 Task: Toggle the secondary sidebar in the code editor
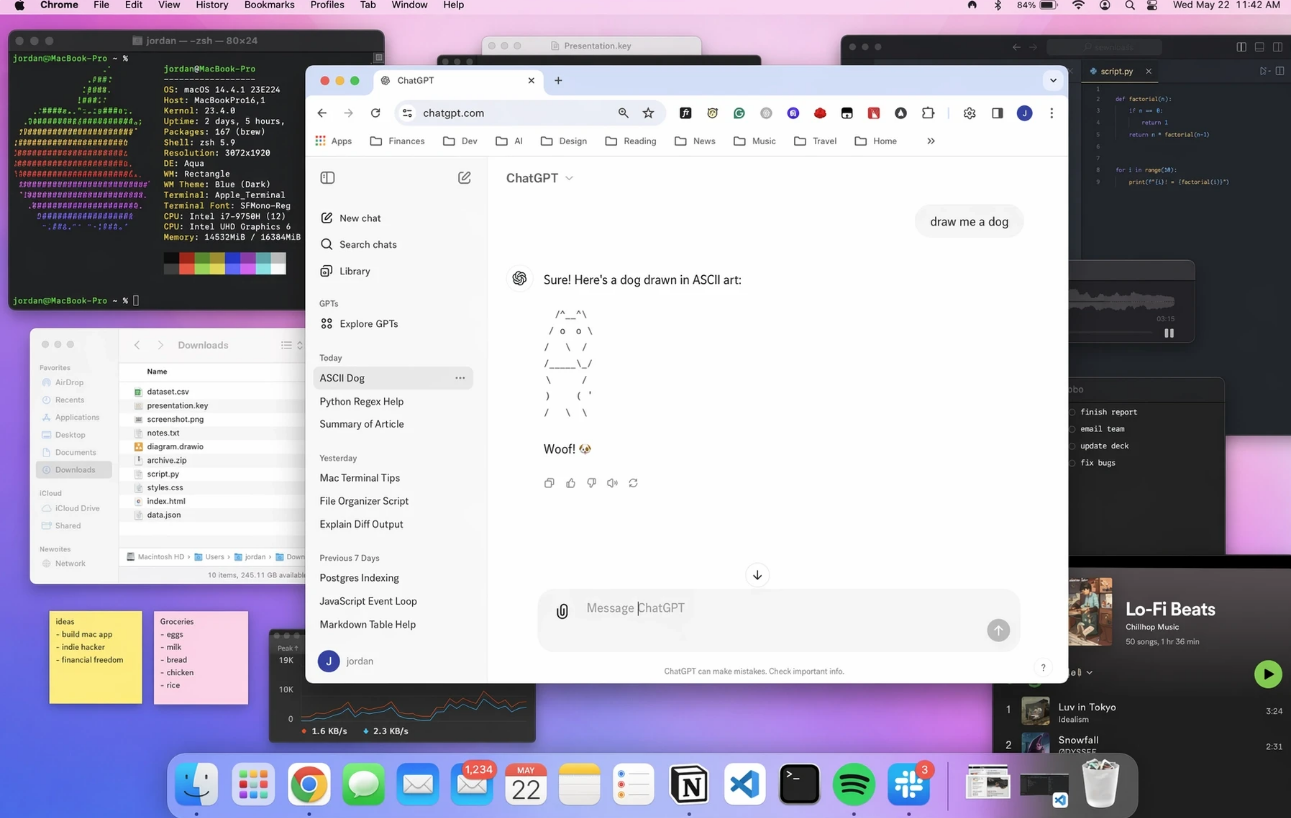tap(1278, 47)
